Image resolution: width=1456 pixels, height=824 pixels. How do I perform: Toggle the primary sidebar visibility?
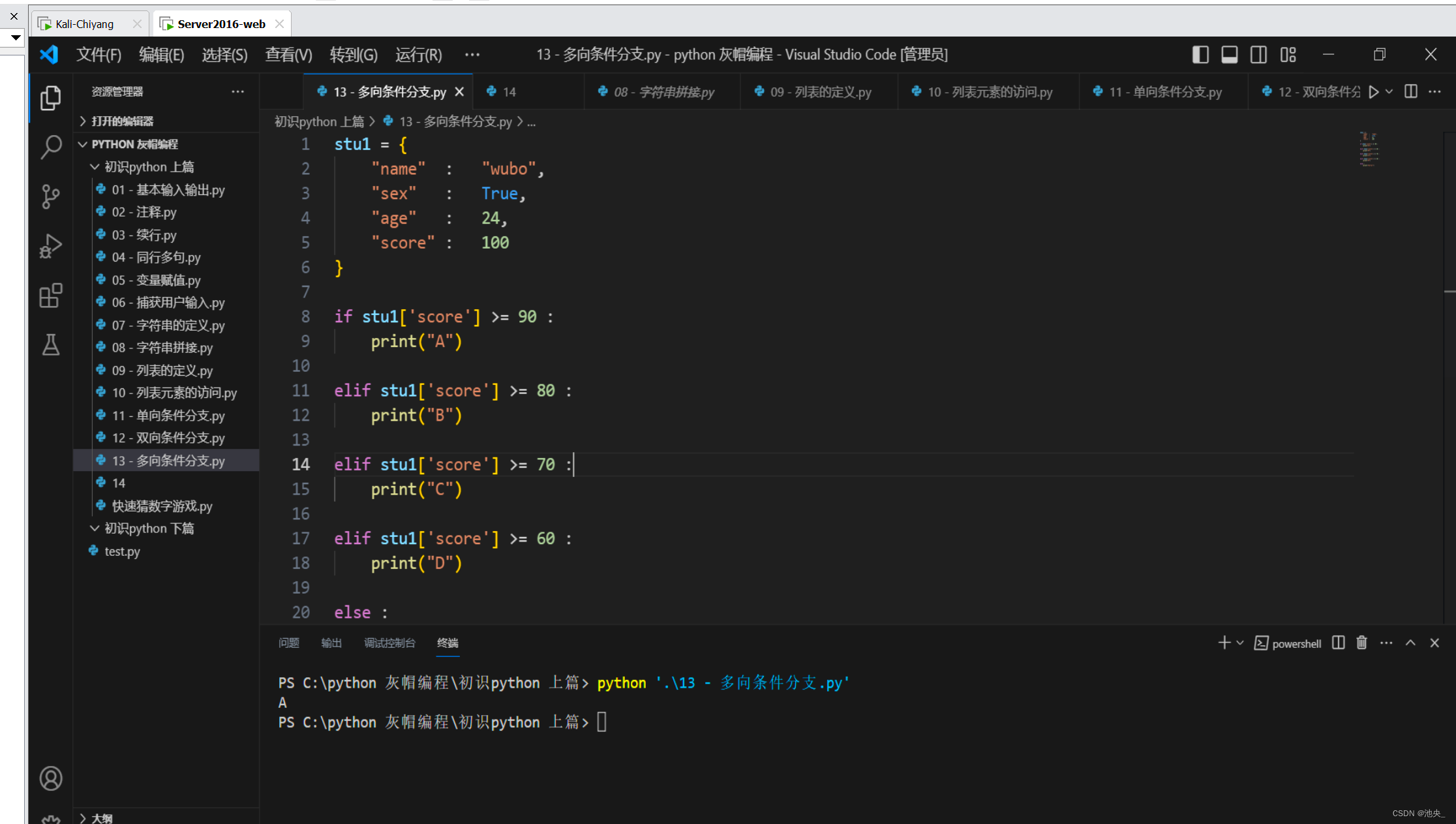coord(1200,54)
